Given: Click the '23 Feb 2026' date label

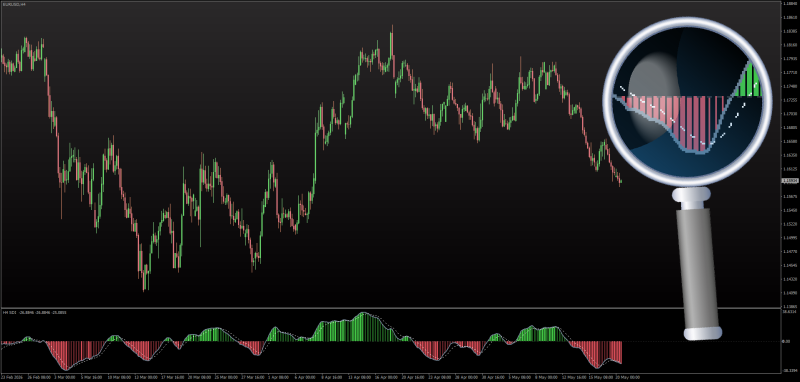Looking at the screenshot, I should 11,378.
